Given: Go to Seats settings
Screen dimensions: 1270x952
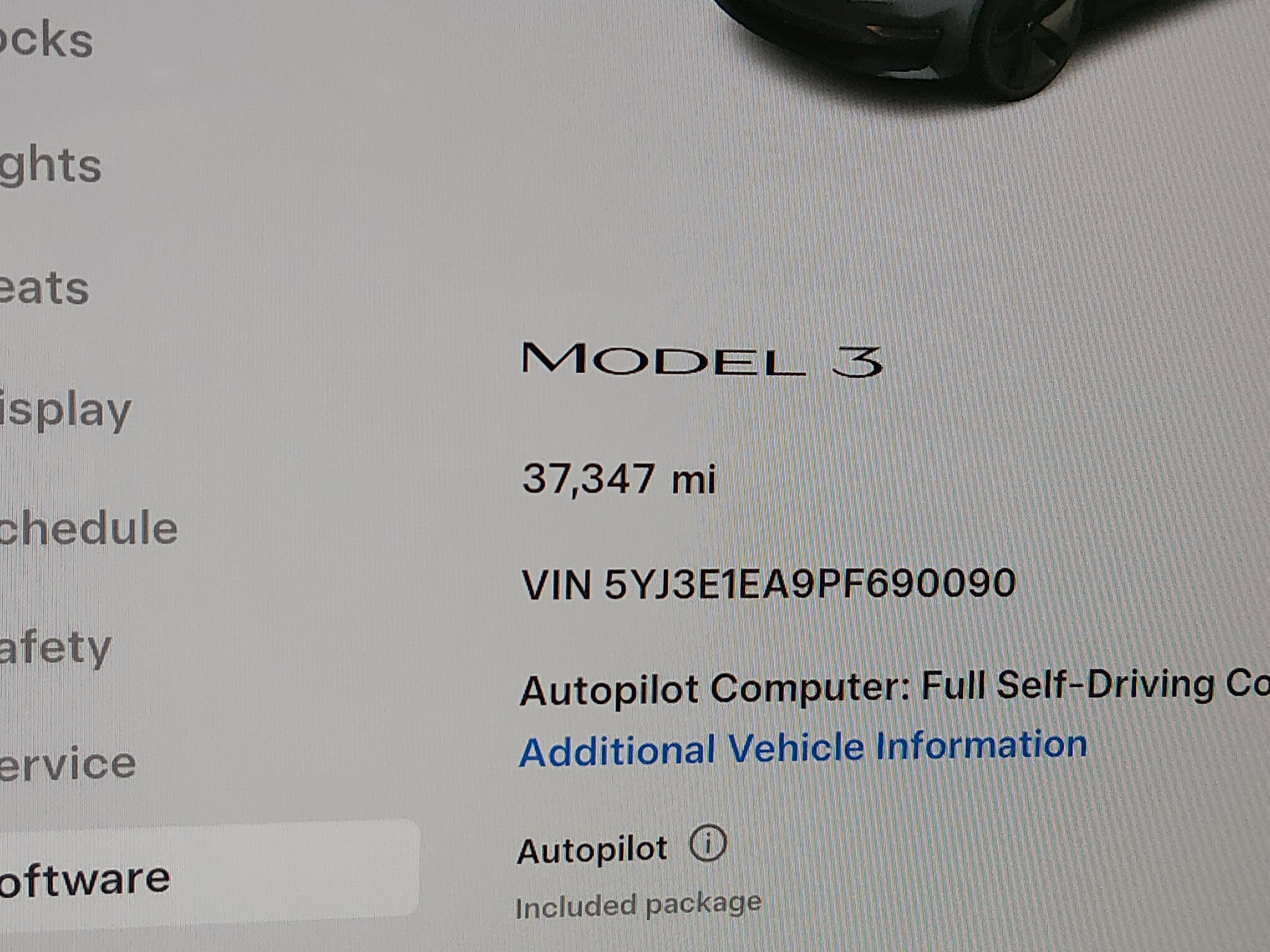Looking at the screenshot, I should point(44,287).
